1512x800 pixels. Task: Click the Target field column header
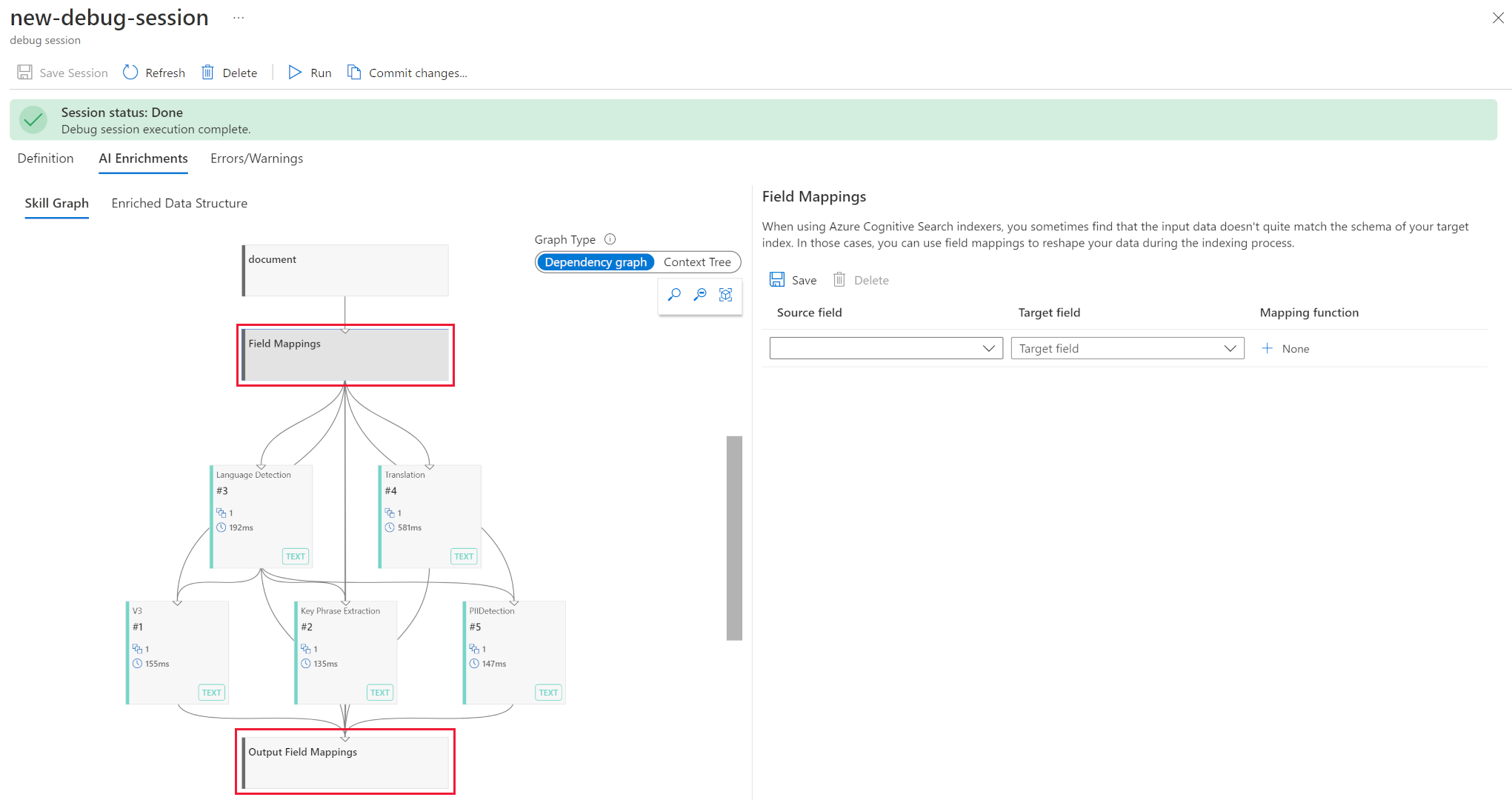pos(1049,313)
